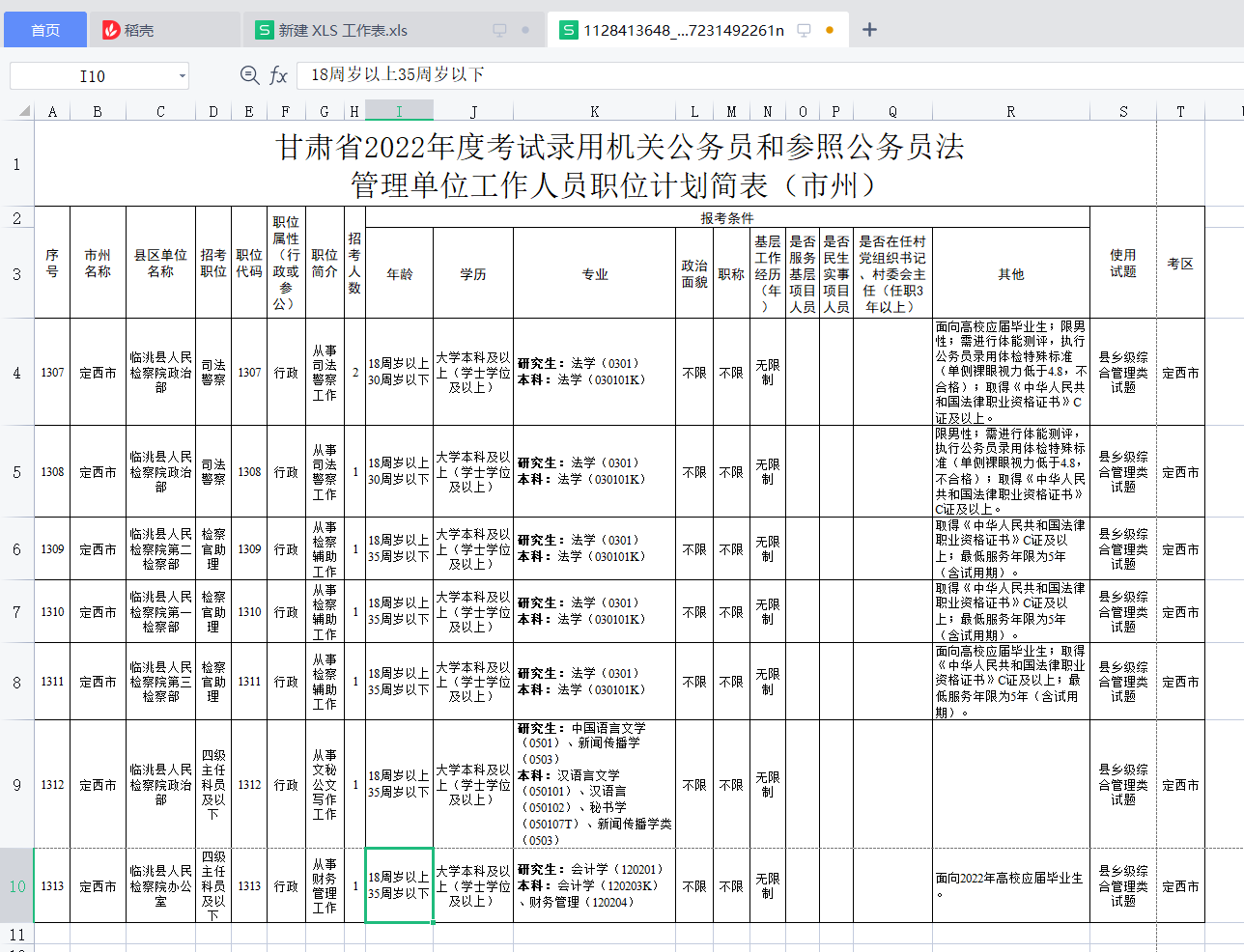Select column K header
This screenshot has width=1244, height=952.
(x=594, y=111)
